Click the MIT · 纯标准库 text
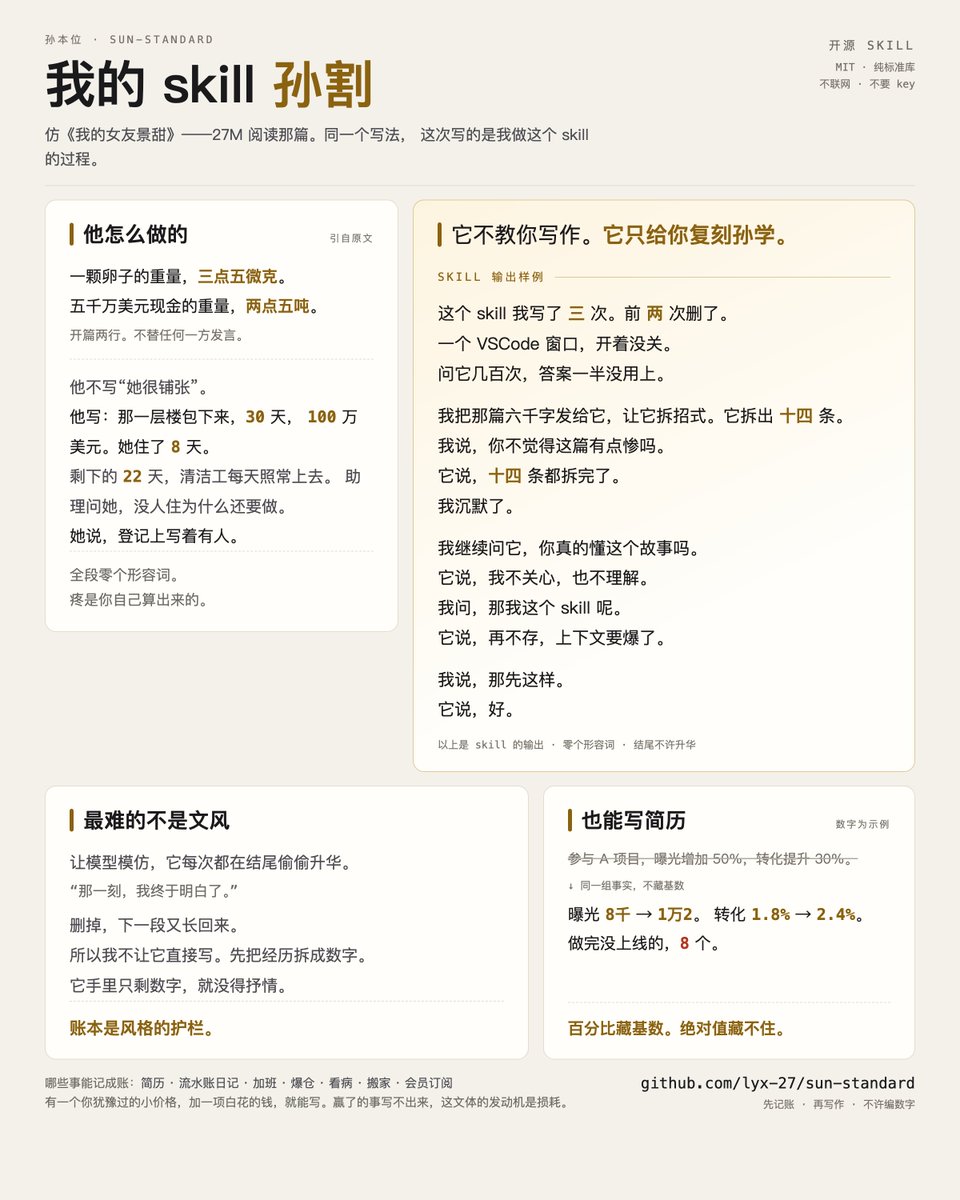960x1200 pixels. point(875,67)
